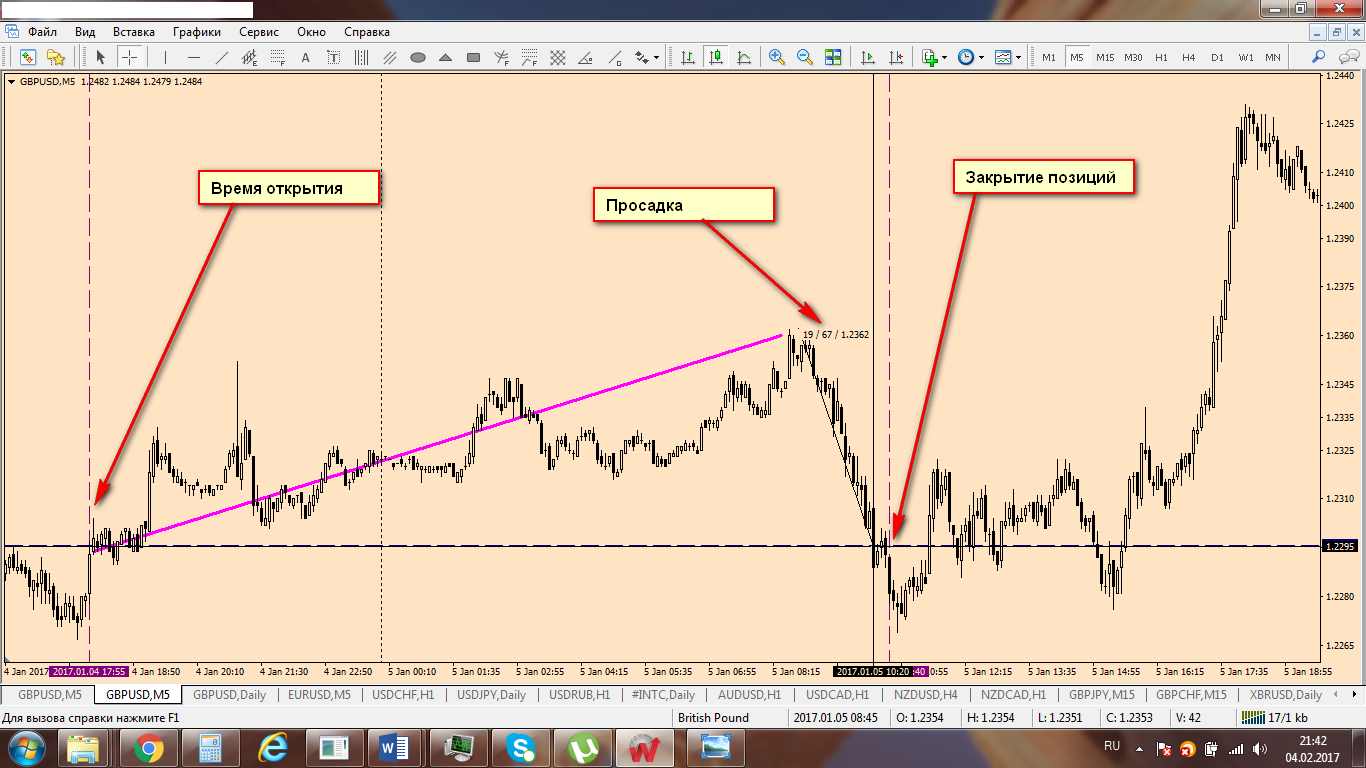Screen dimensions: 1366x768
Task: Open Google Chrome from the taskbar
Action: tap(150, 747)
